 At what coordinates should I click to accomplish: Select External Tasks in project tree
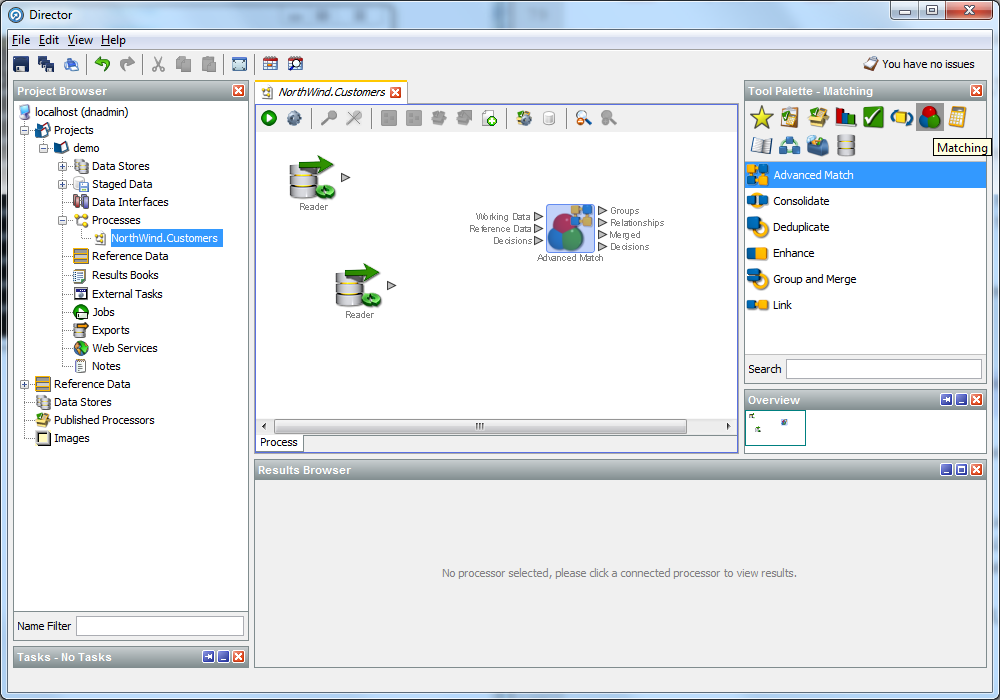click(127, 294)
